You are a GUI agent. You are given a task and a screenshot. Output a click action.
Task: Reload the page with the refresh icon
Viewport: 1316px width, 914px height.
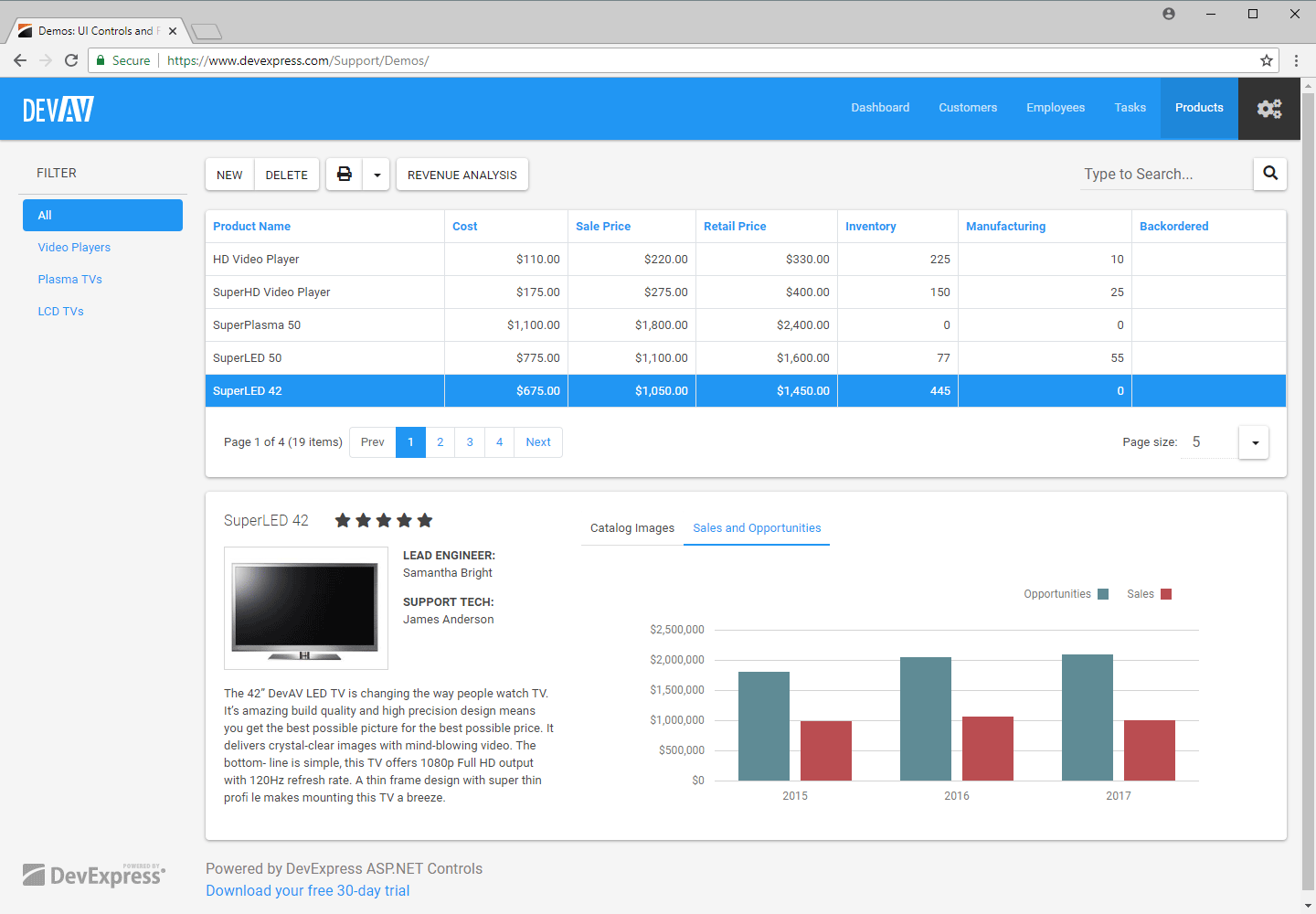click(71, 60)
